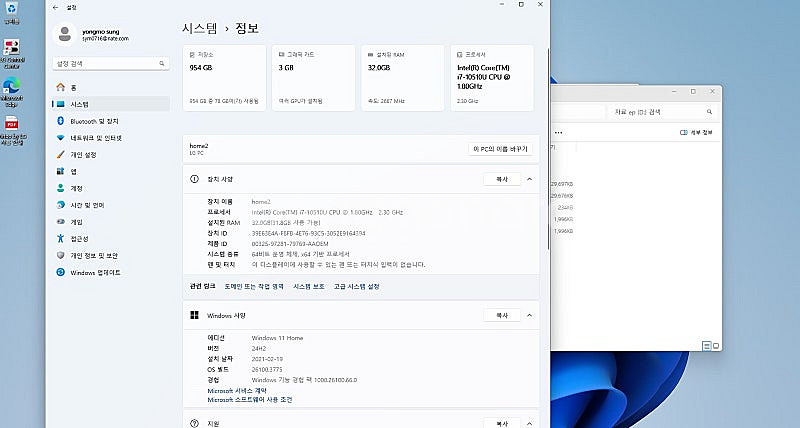Click File Explorer search magnifier icon

click(709, 112)
